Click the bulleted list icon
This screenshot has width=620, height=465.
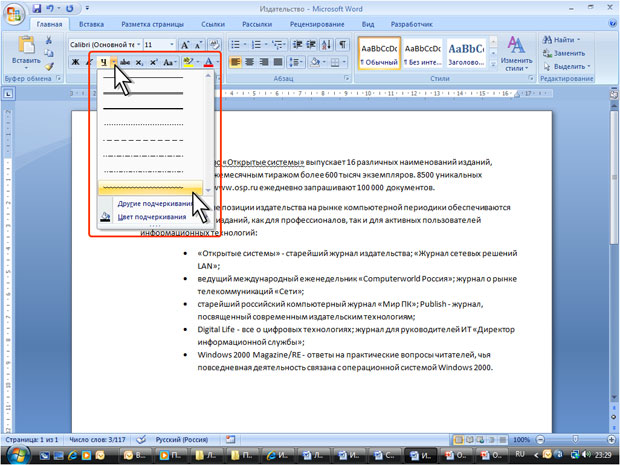coord(235,44)
